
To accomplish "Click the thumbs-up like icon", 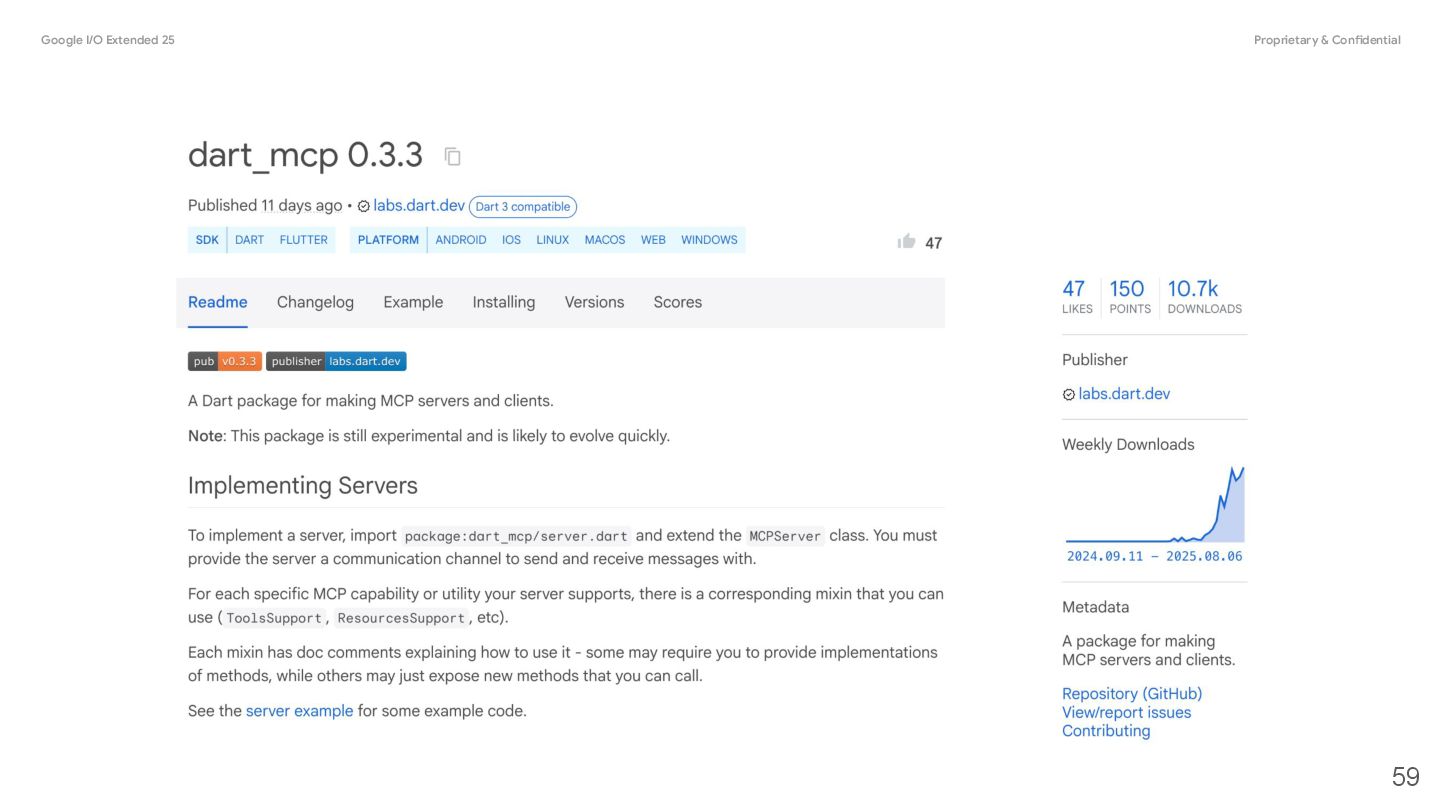I will pyautogui.click(x=907, y=241).
